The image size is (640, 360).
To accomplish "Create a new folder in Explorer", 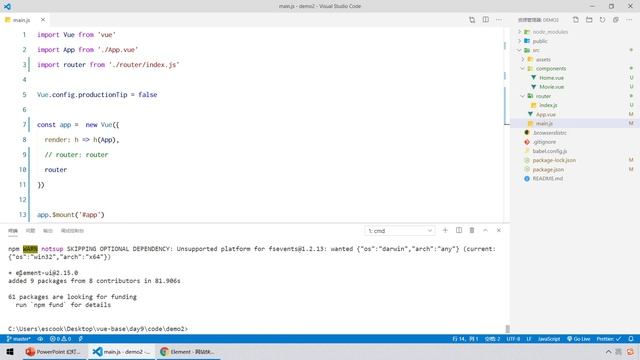I will click(589, 20).
